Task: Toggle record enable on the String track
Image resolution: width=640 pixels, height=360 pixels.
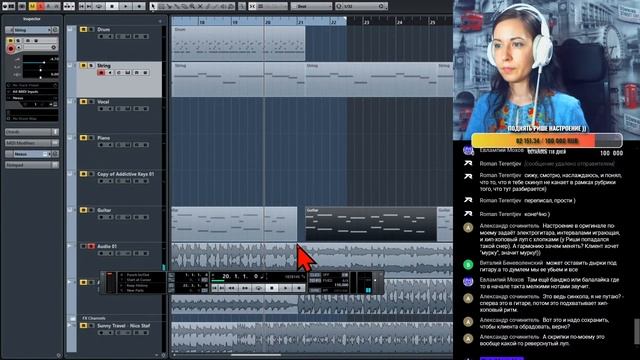Action: [x=101, y=73]
